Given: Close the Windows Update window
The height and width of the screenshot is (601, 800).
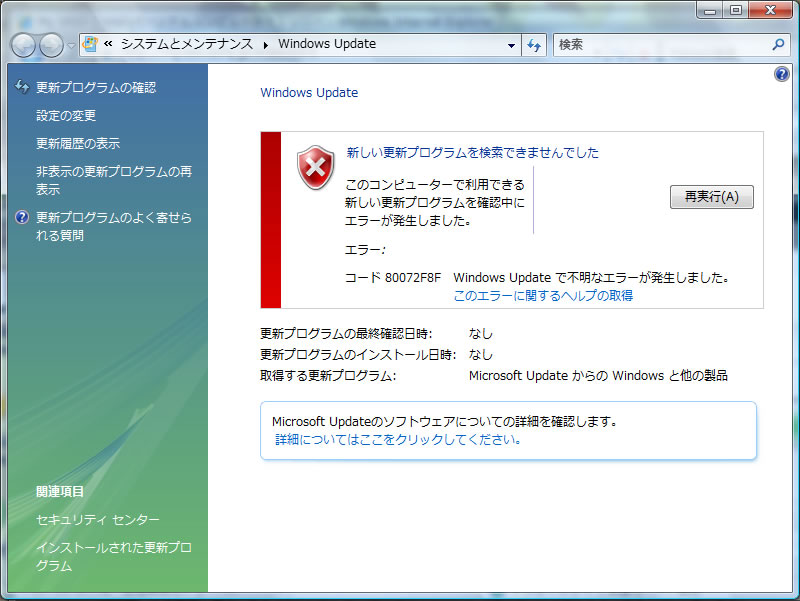Looking at the screenshot, I should [x=770, y=10].
